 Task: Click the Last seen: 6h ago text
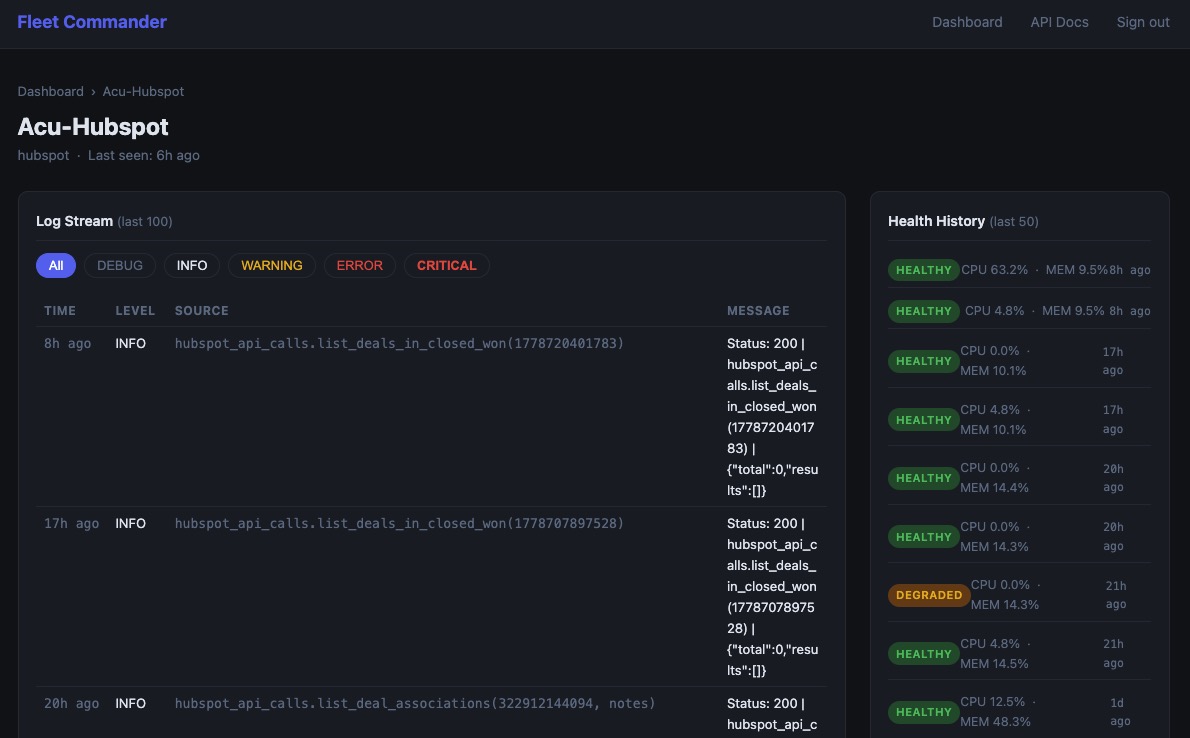tap(143, 155)
